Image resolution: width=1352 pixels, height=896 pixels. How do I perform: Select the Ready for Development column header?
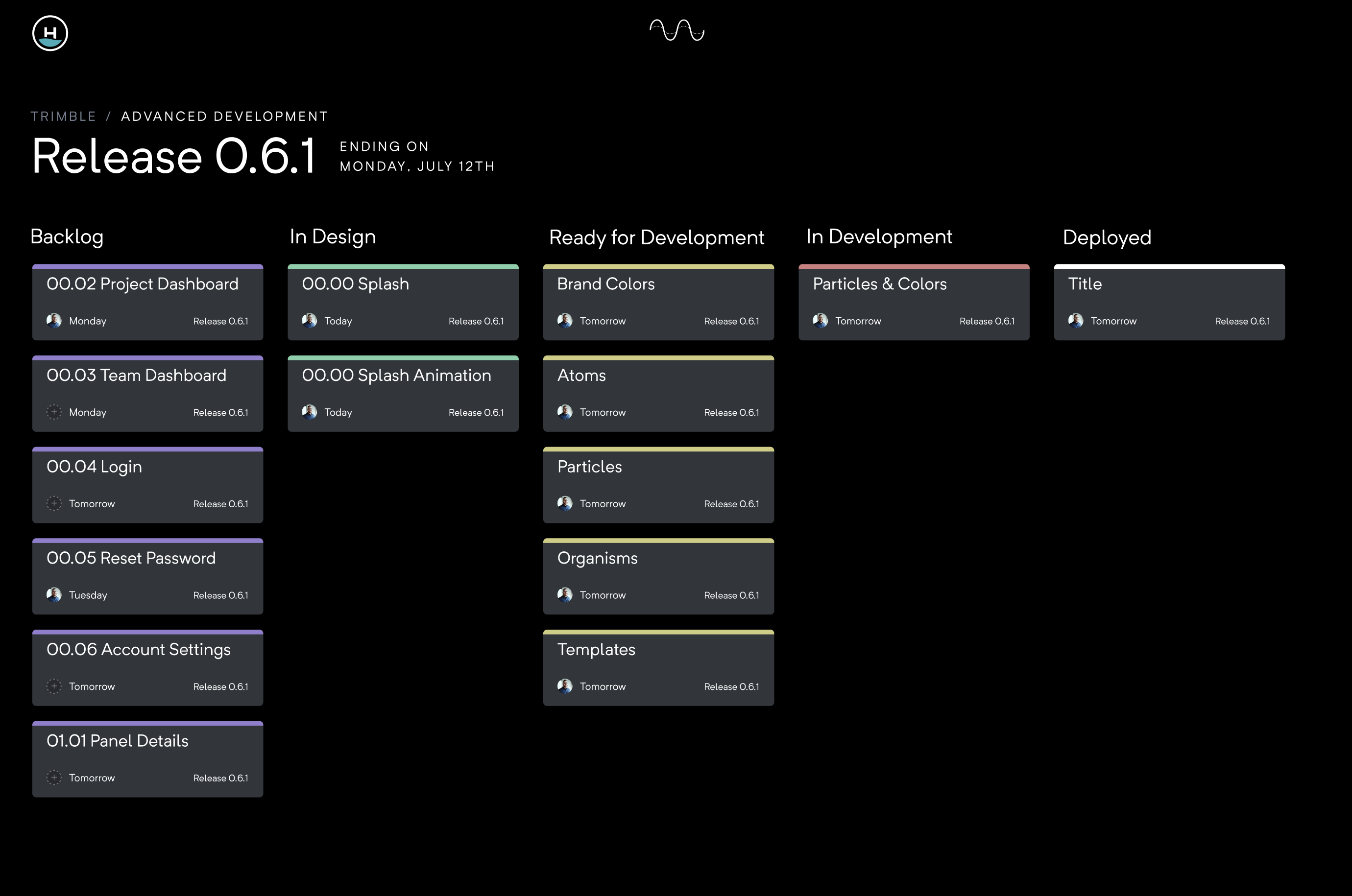(x=656, y=237)
